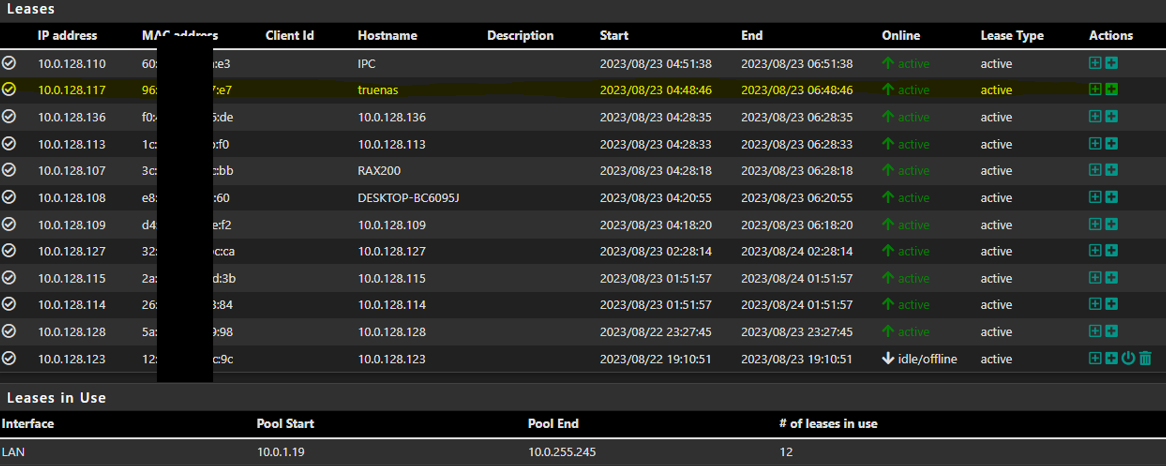Send WOL packet to 10.0.128.123
This screenshot has width=1166, height=466.
tap(1128, 358)
